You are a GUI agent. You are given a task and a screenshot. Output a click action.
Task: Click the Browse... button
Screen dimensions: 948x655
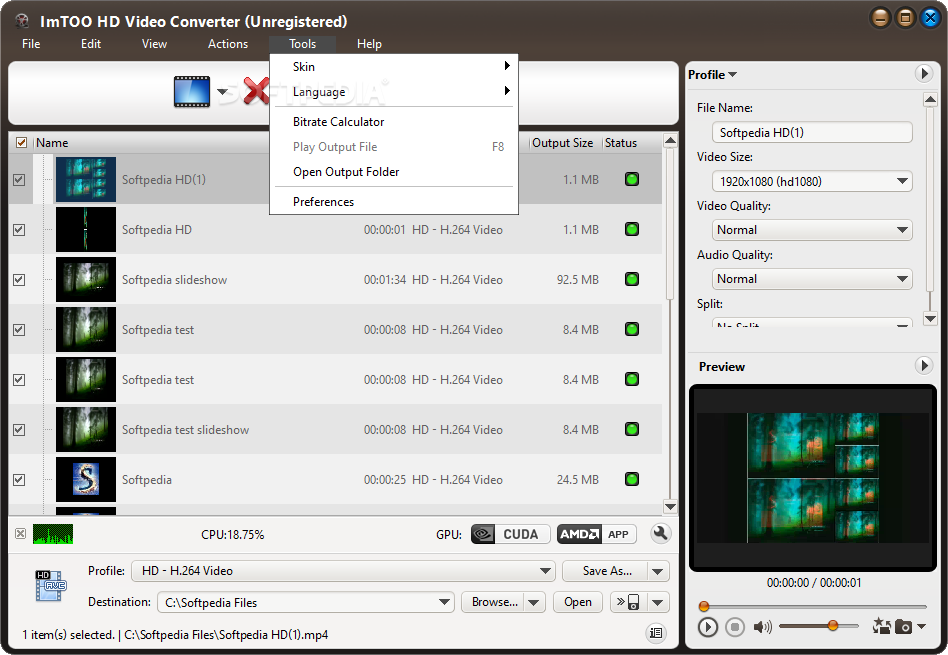[493, 602]
